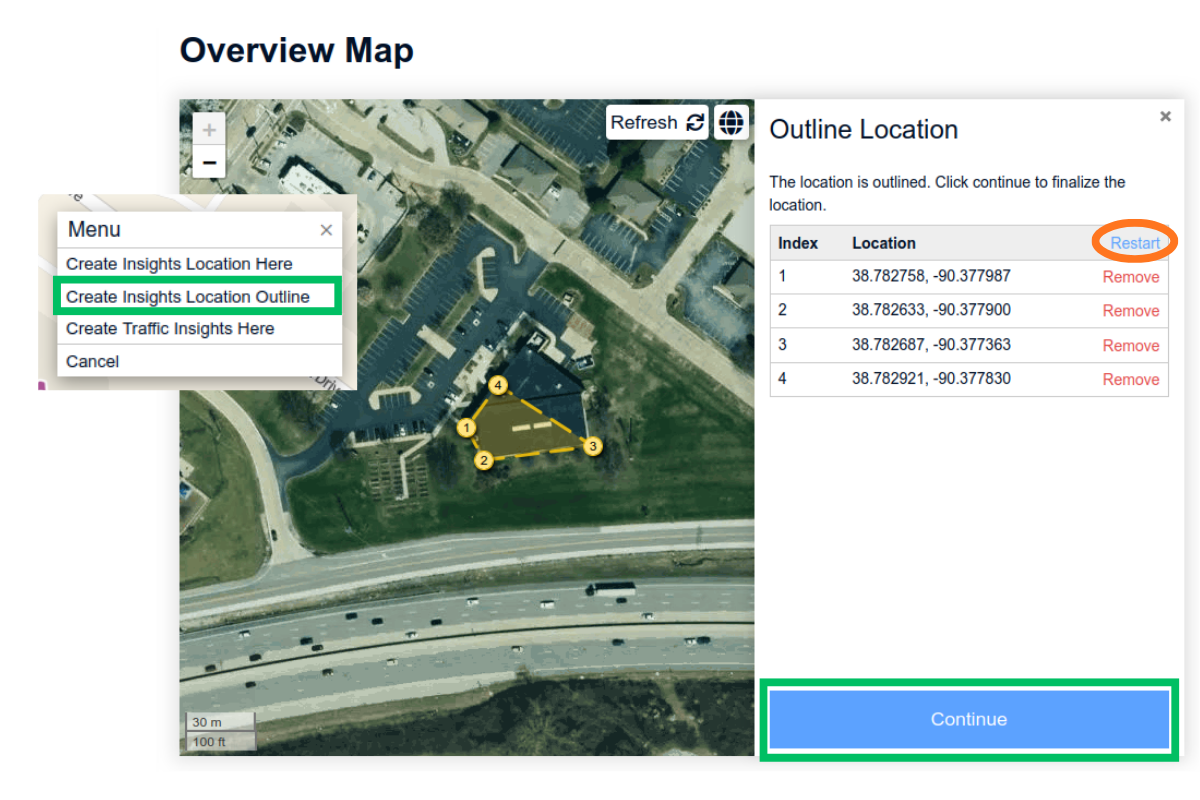Viewport: 1200px width, 800px height.
Task: Choose Create Insights Location Outline
Action: point(188,296)
